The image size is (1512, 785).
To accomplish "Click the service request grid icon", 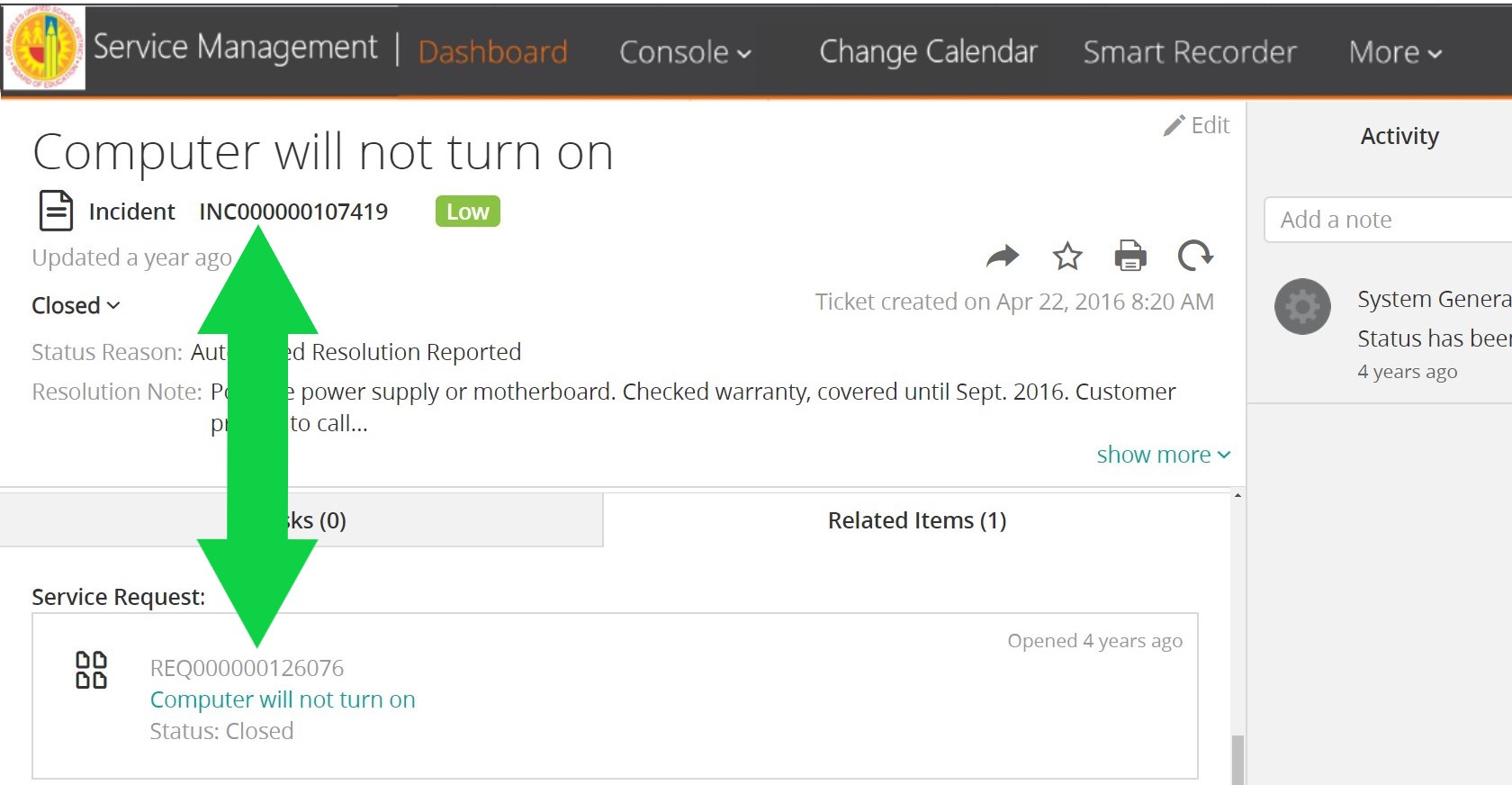I will click(91, 670).
